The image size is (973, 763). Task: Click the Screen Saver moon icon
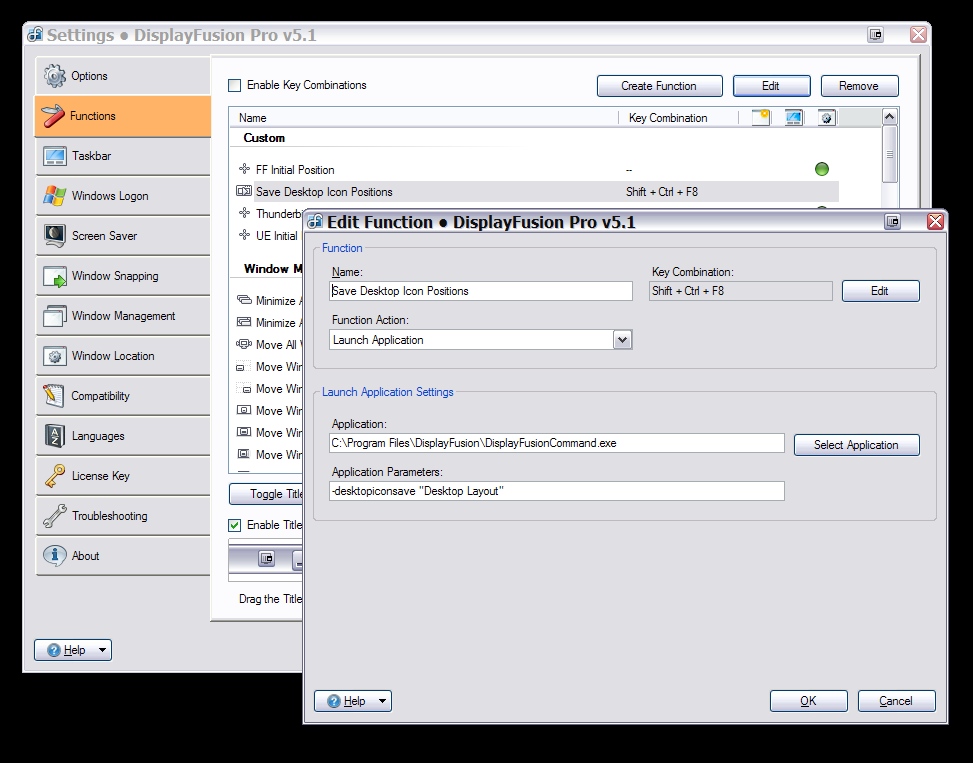click(54, 236)
